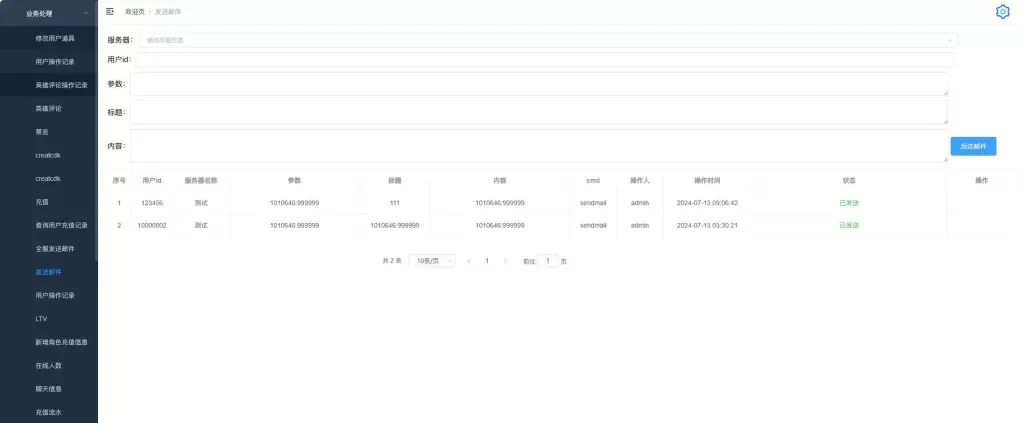Click the 发送邮件 blue submit button

click(x=972, y=146)
